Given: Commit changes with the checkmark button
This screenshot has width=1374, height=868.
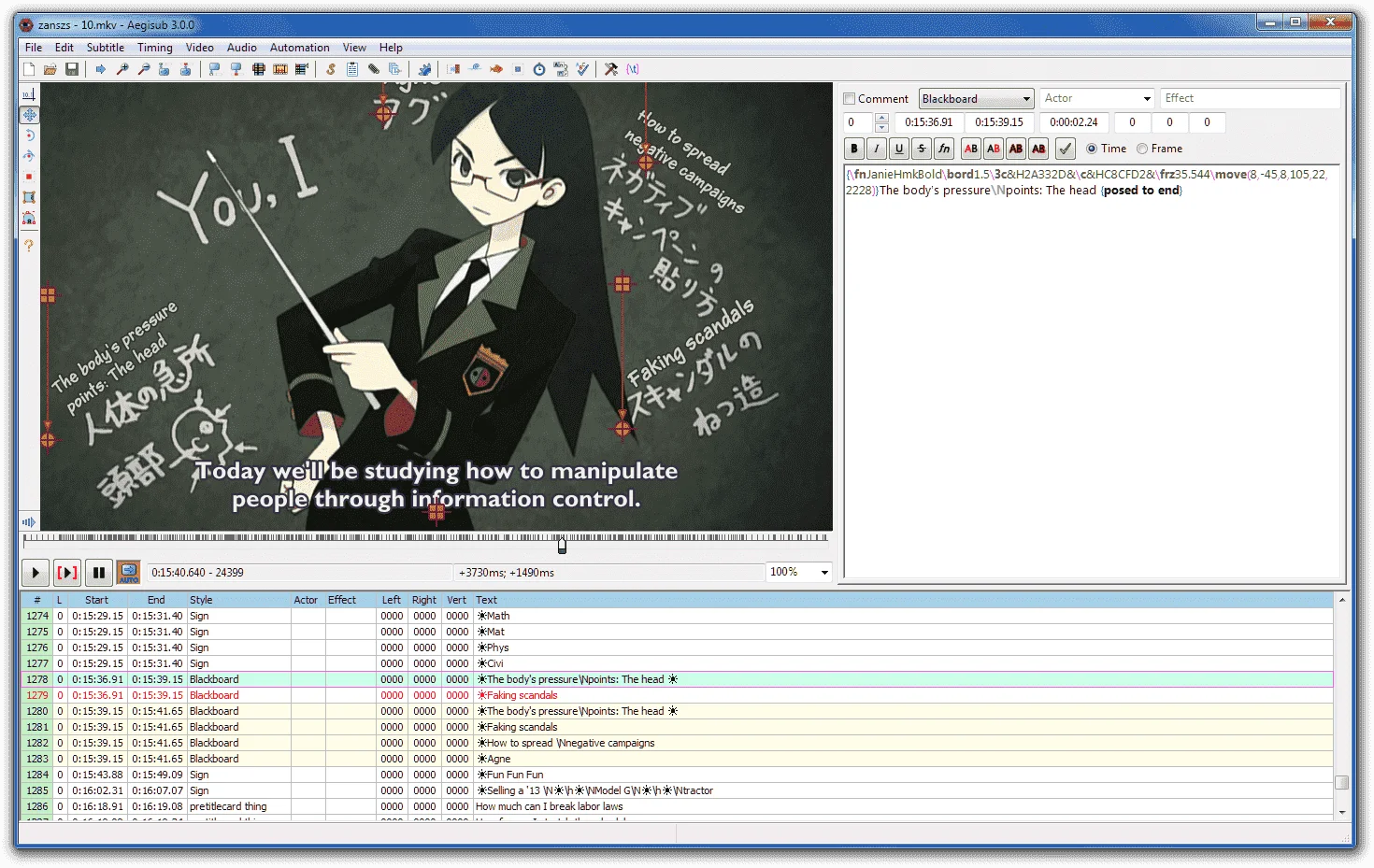Looking at the screenshot, I should click(x=1065, y=149).
